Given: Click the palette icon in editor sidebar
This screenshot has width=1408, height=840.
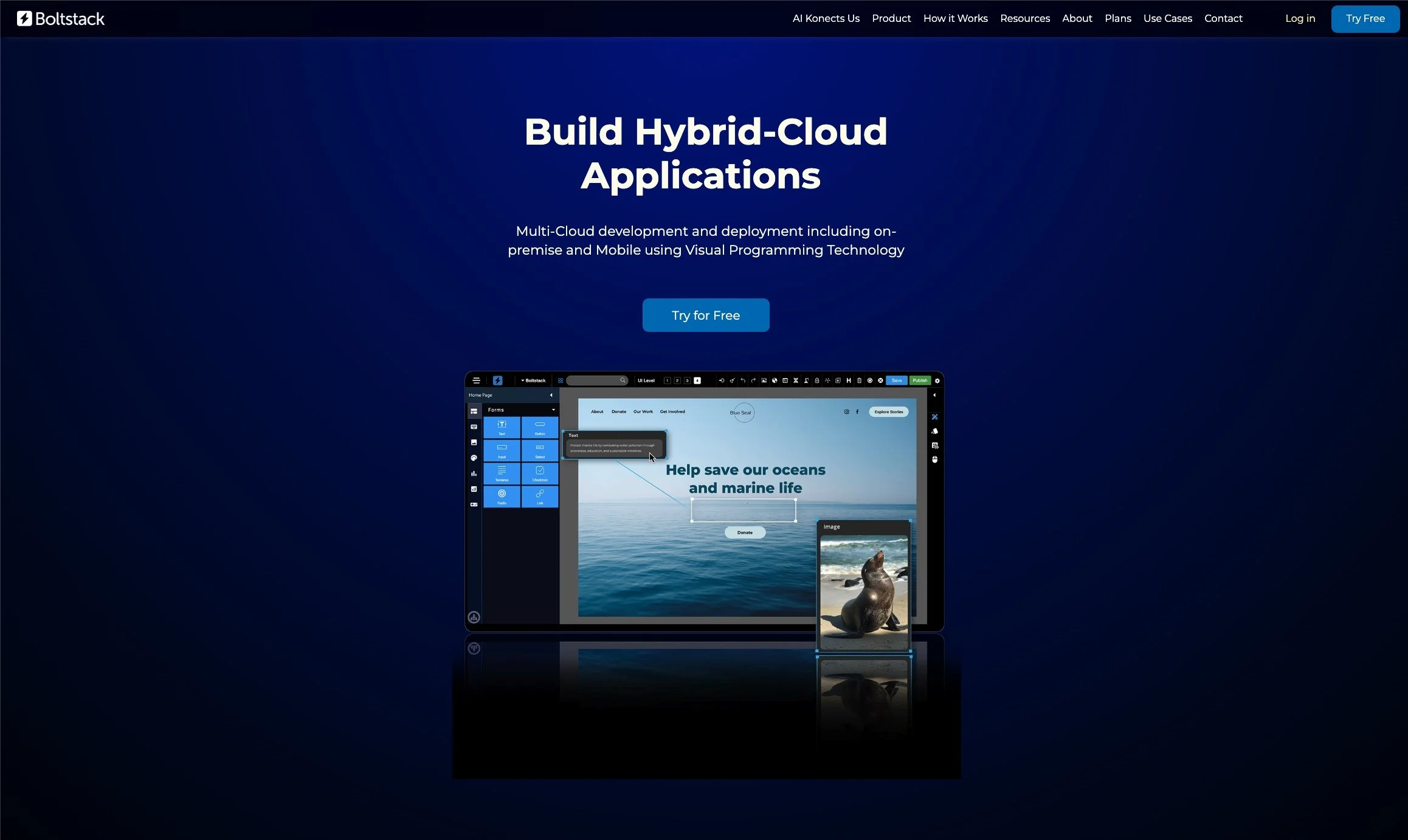Looking at the screenshot, I should pyautogui.click(x=474, y=458).
